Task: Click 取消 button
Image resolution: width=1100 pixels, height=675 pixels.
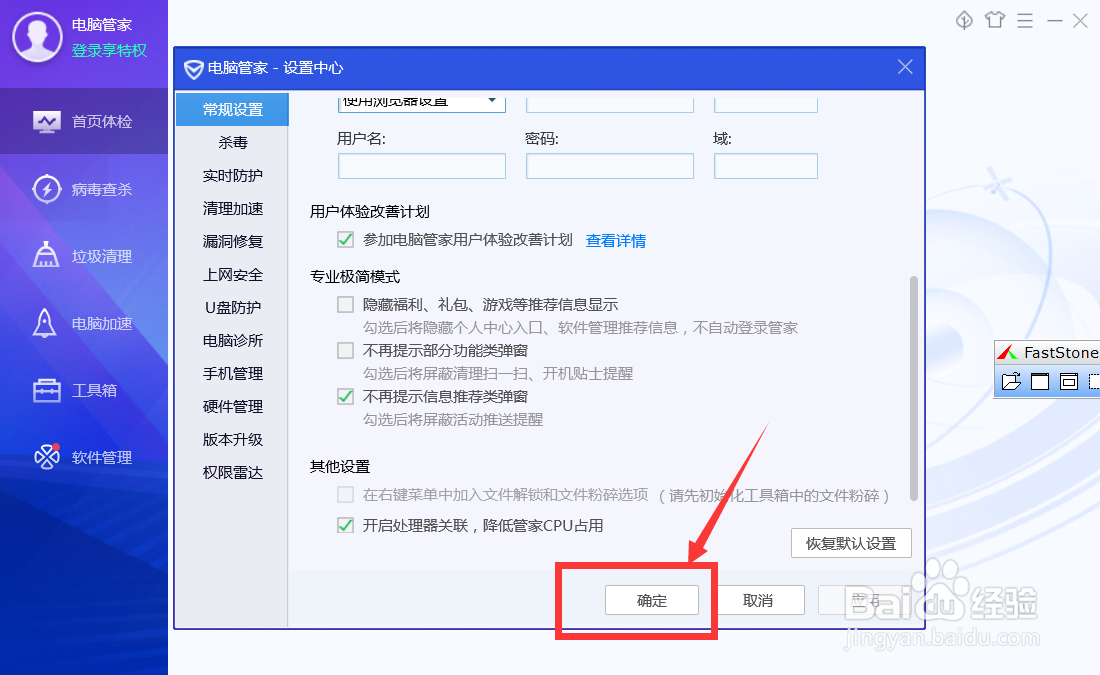Action: pyautogui.click(x=758, y=601)
